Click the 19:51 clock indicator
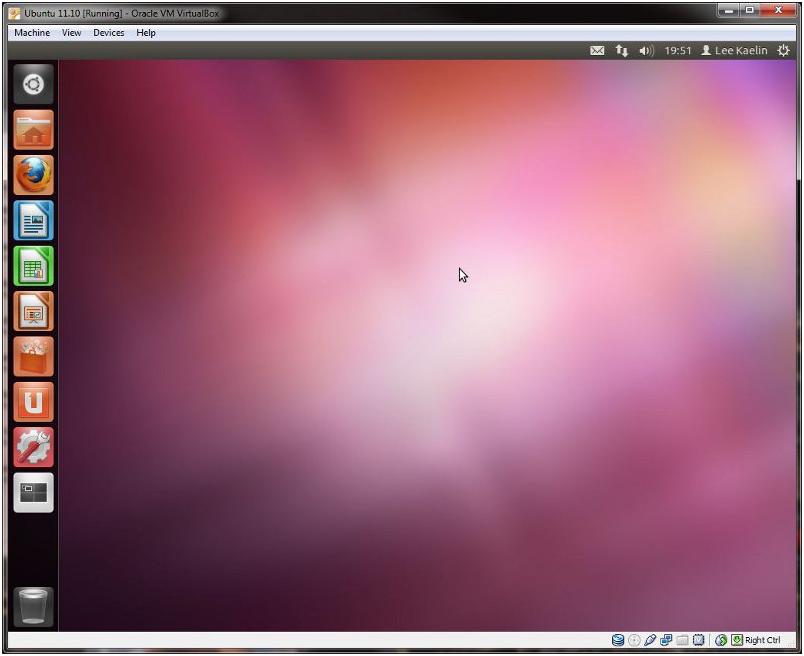 [678, 50]
